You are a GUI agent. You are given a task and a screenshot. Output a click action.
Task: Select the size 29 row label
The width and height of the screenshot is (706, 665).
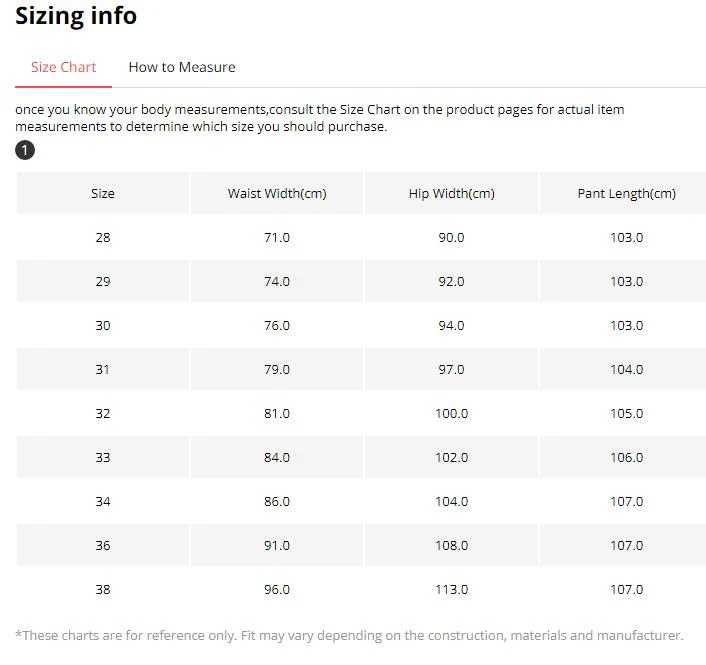pyautogui.click(x=103, y=281)
